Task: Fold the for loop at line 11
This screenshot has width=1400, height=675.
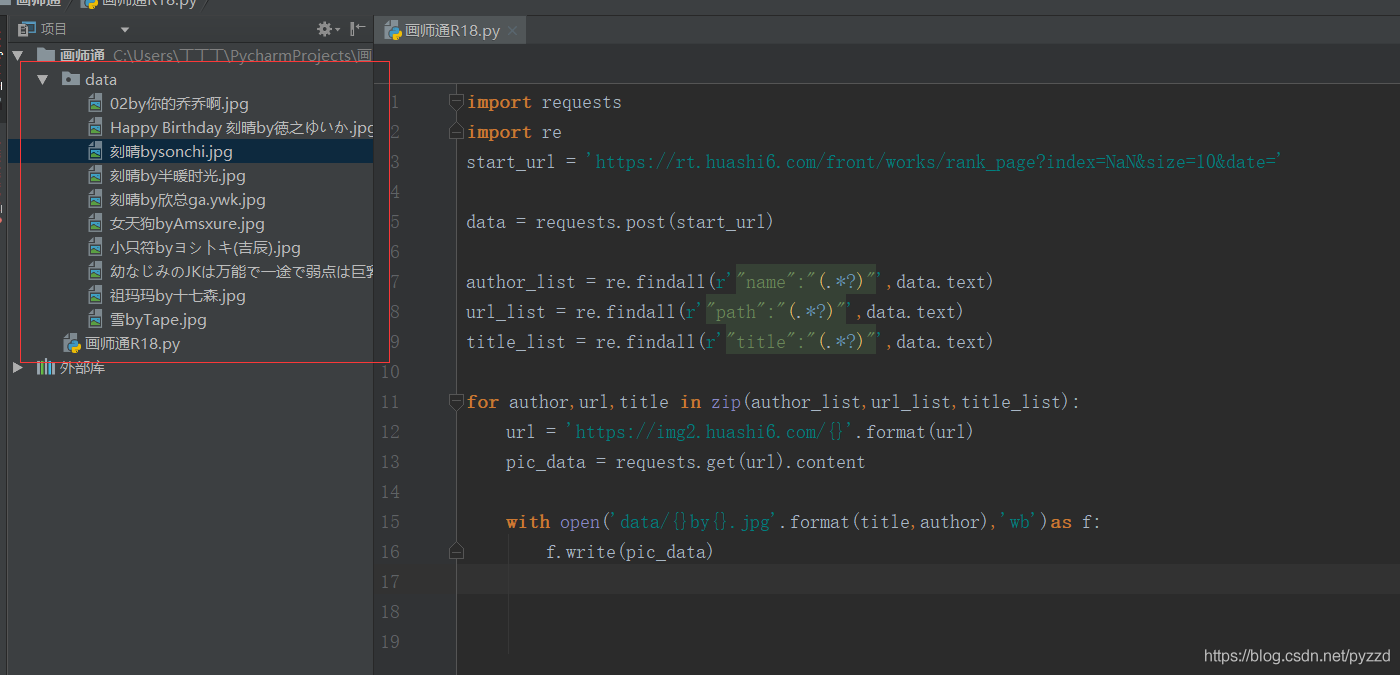Action: [457, 402]
